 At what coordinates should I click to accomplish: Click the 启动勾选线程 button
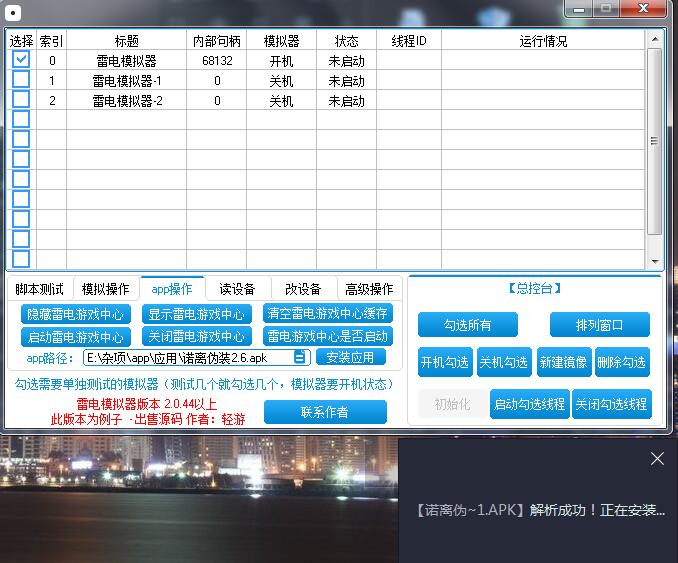(529, 404)
